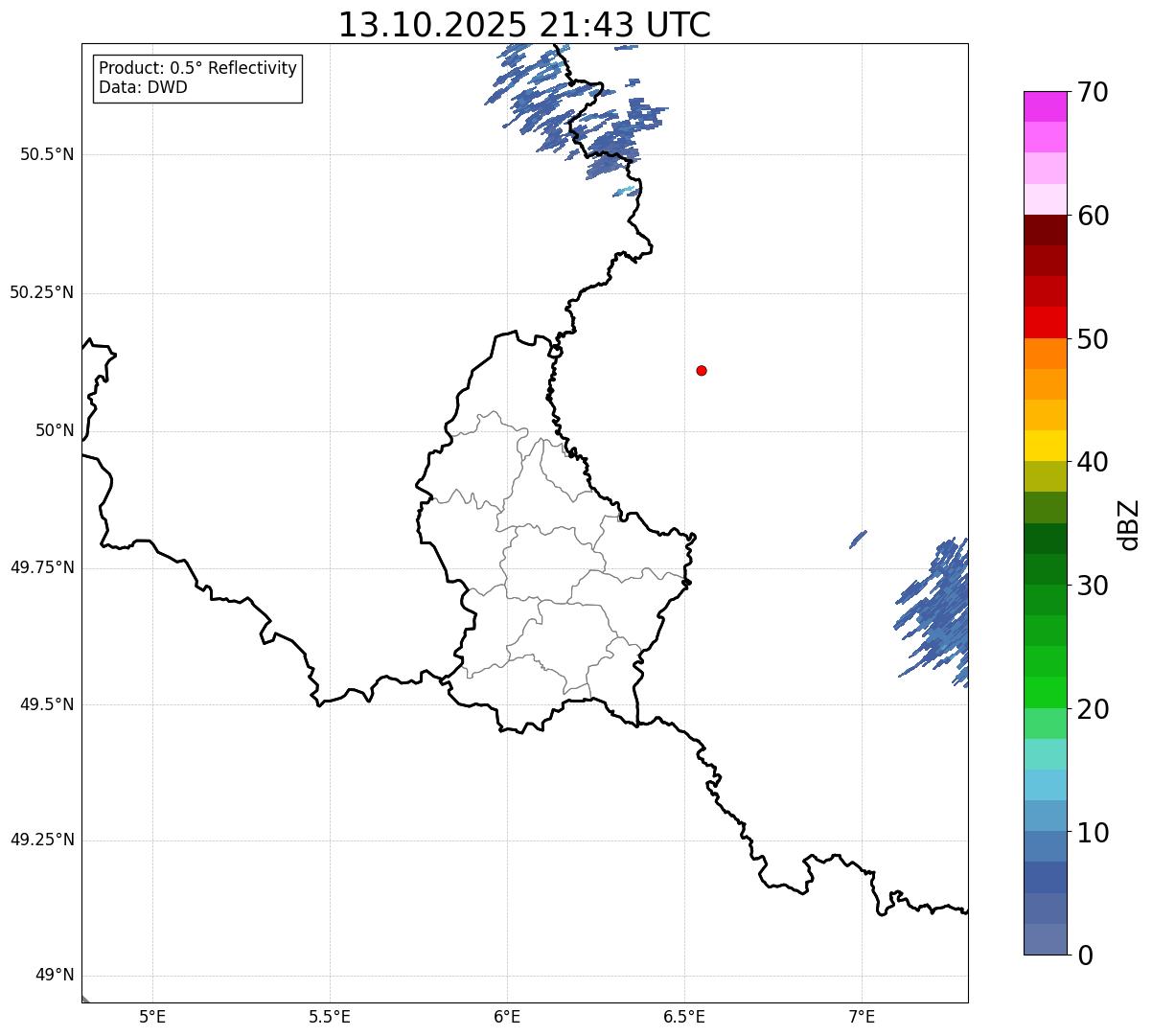The width and height of the screenshot is (1152, 1036).
Task: Click the grey-blue bottom swatch at 0
Action: [x=1046, y=939]
